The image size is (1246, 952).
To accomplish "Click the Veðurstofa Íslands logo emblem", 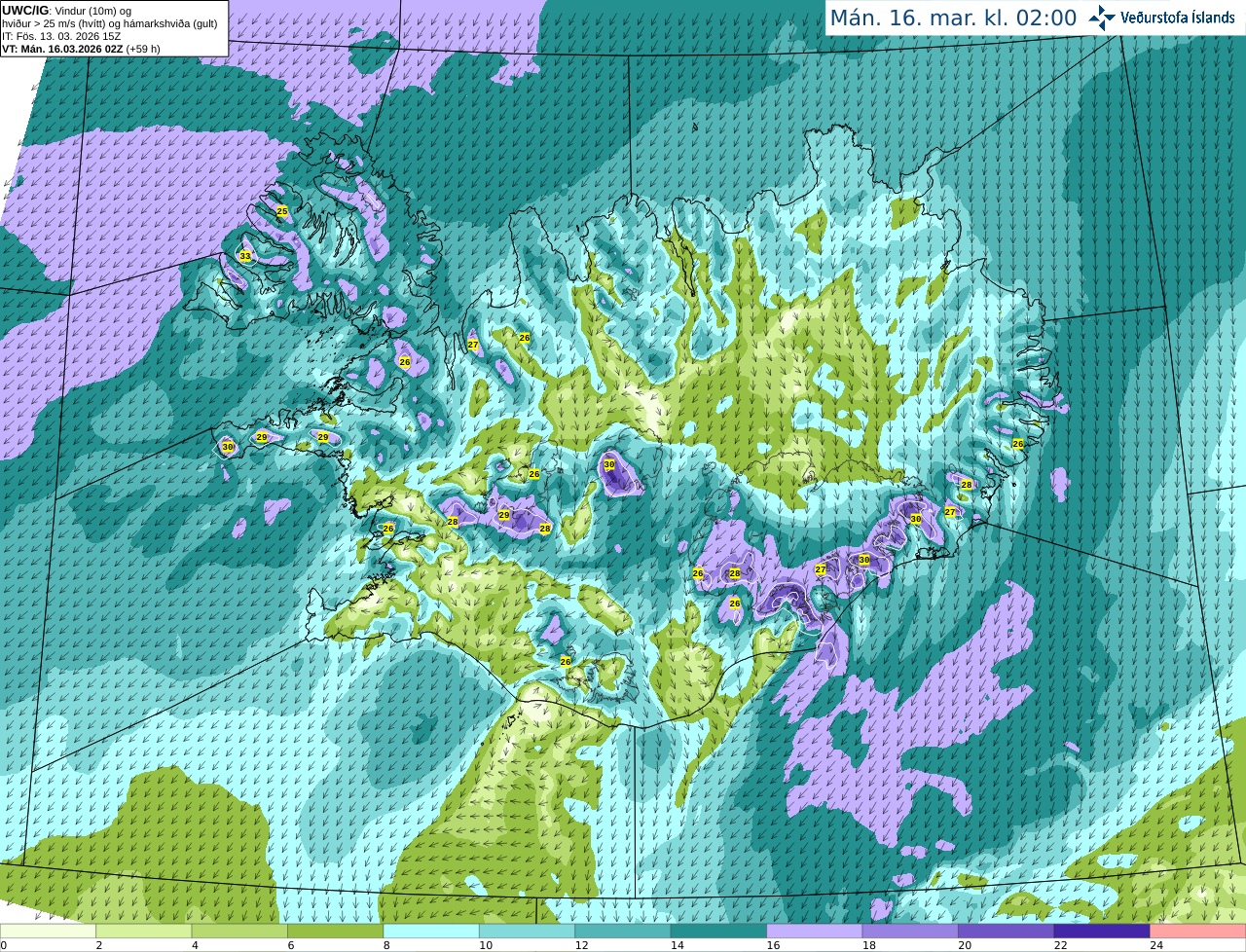I will pyautogui.click(x=1101, y=18).
